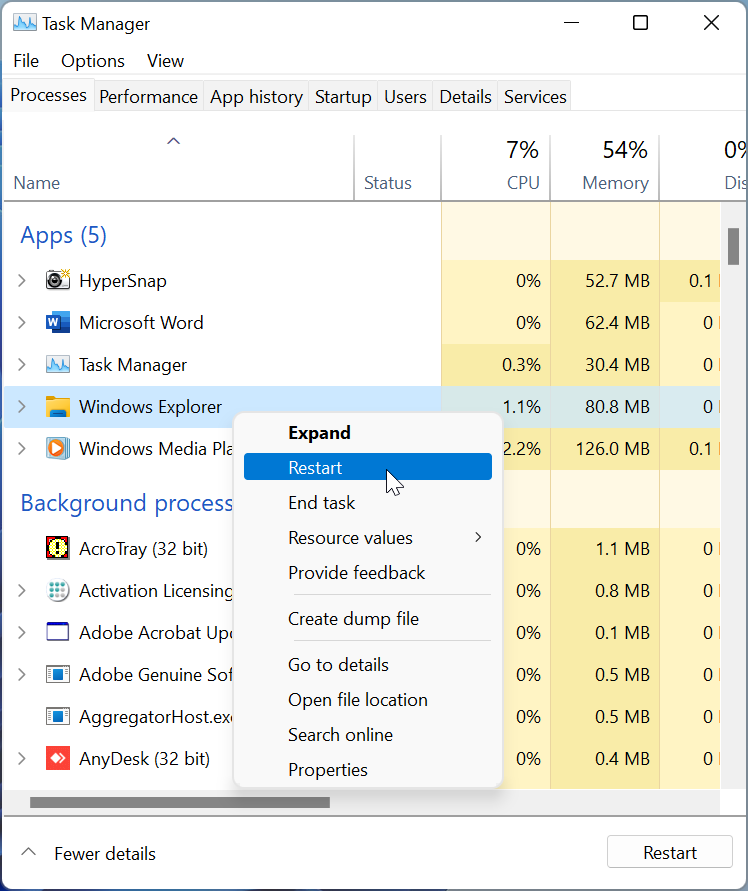Switch to the App history tab
The width and height of the screenshot is (748, 891).
(256, 97)
